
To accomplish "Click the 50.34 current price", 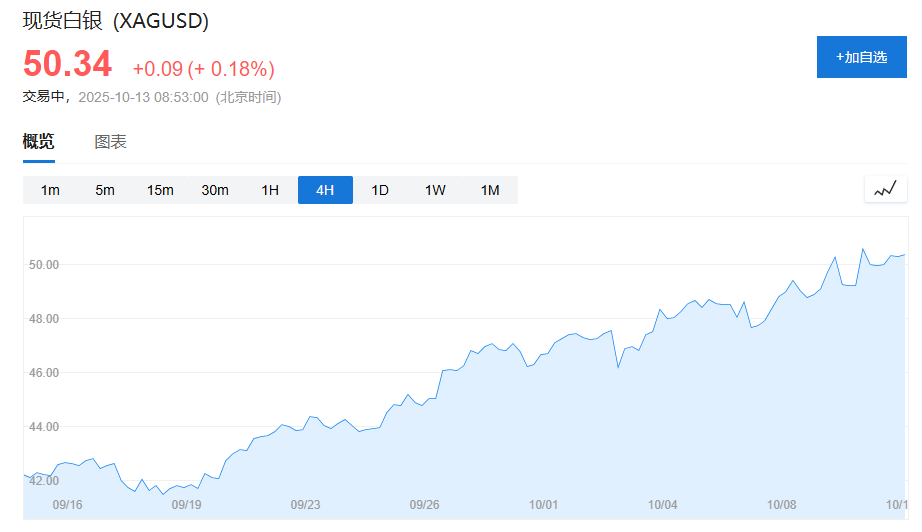I will click(67, 64).
